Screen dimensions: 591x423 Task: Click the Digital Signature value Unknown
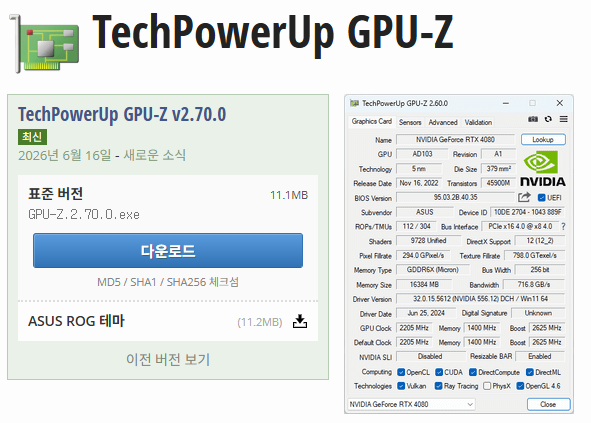[538, 313]
